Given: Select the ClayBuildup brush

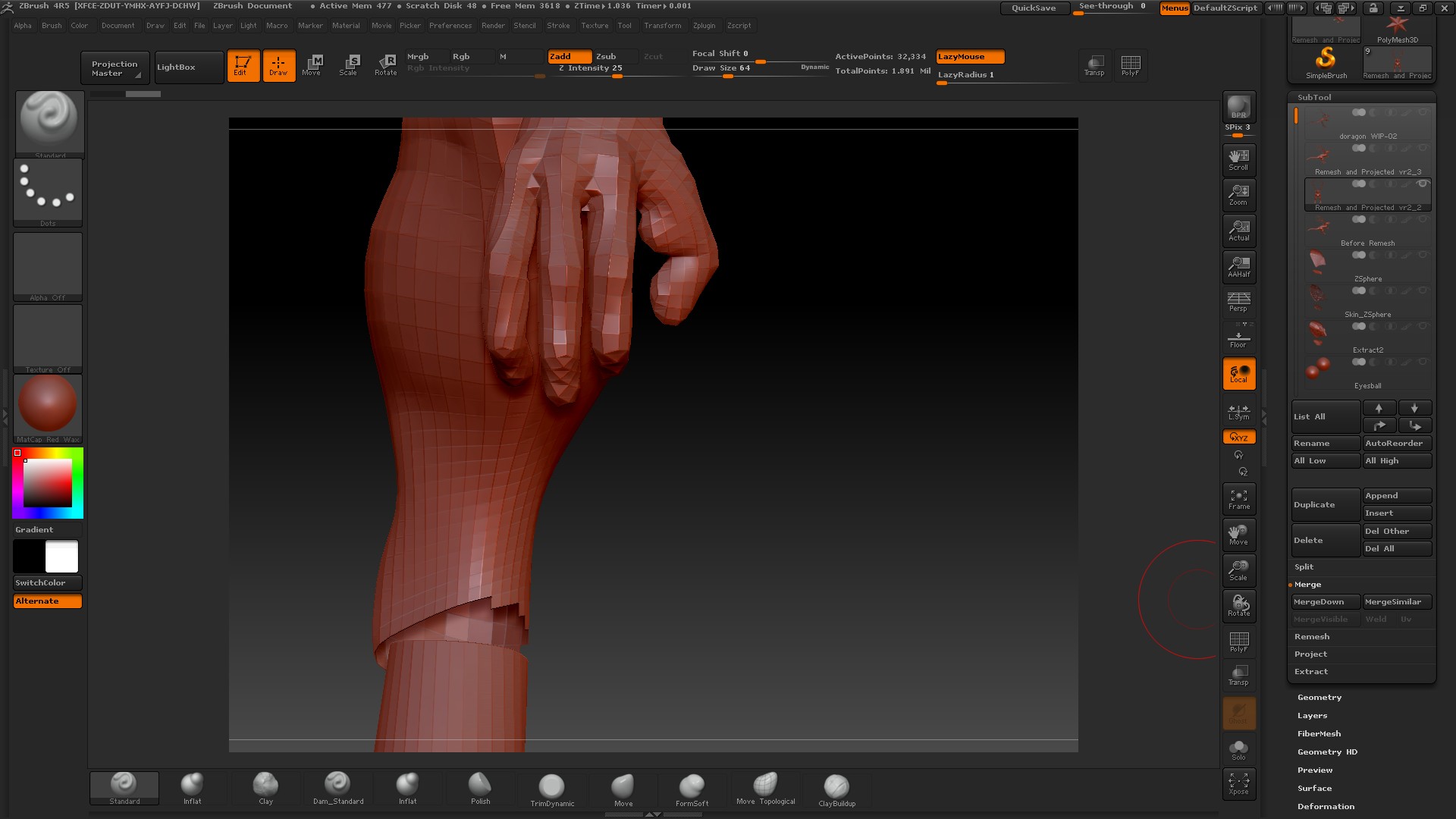Looking at the screenshot, I should tap(836, 790).
